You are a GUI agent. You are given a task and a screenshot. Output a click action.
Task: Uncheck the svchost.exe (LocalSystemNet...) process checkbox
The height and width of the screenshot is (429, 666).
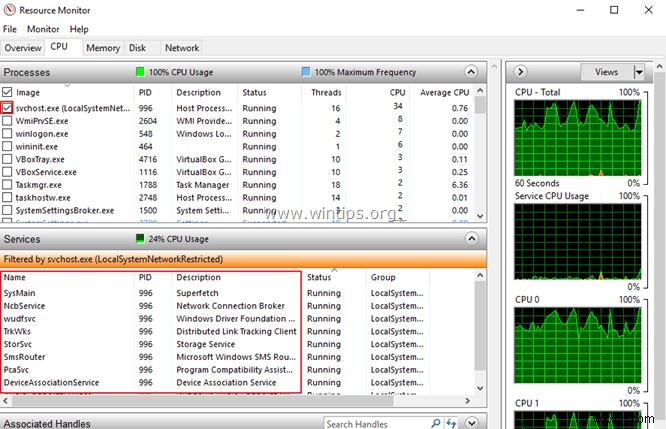(7, 107)
